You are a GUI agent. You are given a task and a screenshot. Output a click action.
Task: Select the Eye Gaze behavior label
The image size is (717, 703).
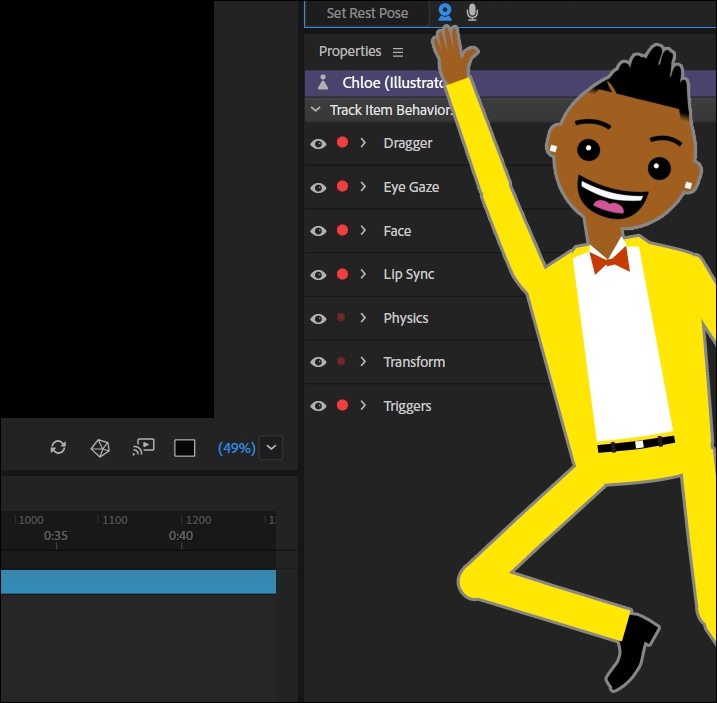coord(411,187)
